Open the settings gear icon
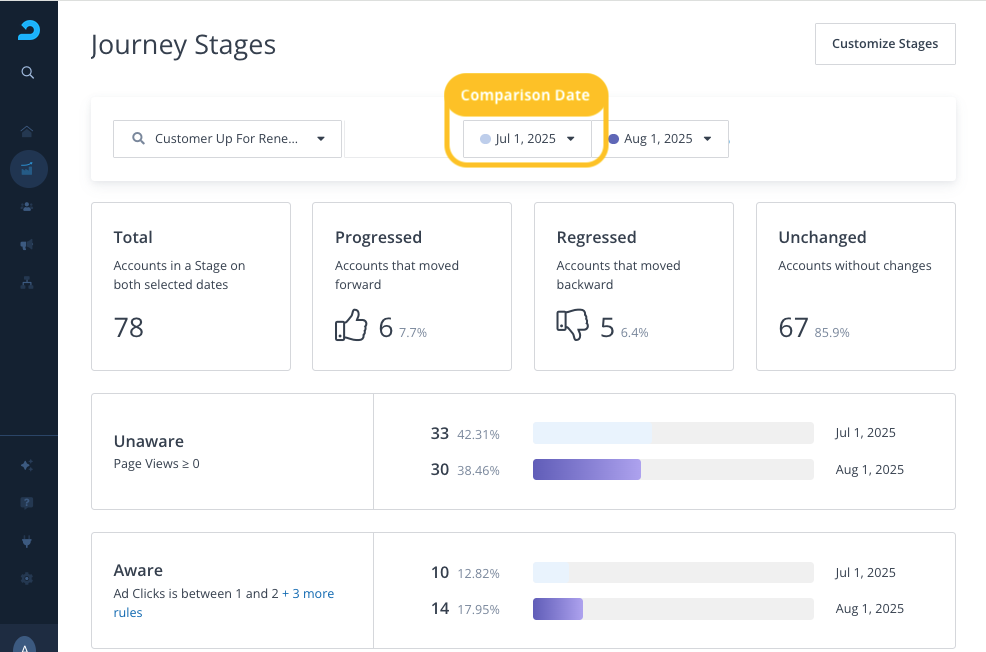This screenshot has width=986, height=652. [x=28, y=578]
